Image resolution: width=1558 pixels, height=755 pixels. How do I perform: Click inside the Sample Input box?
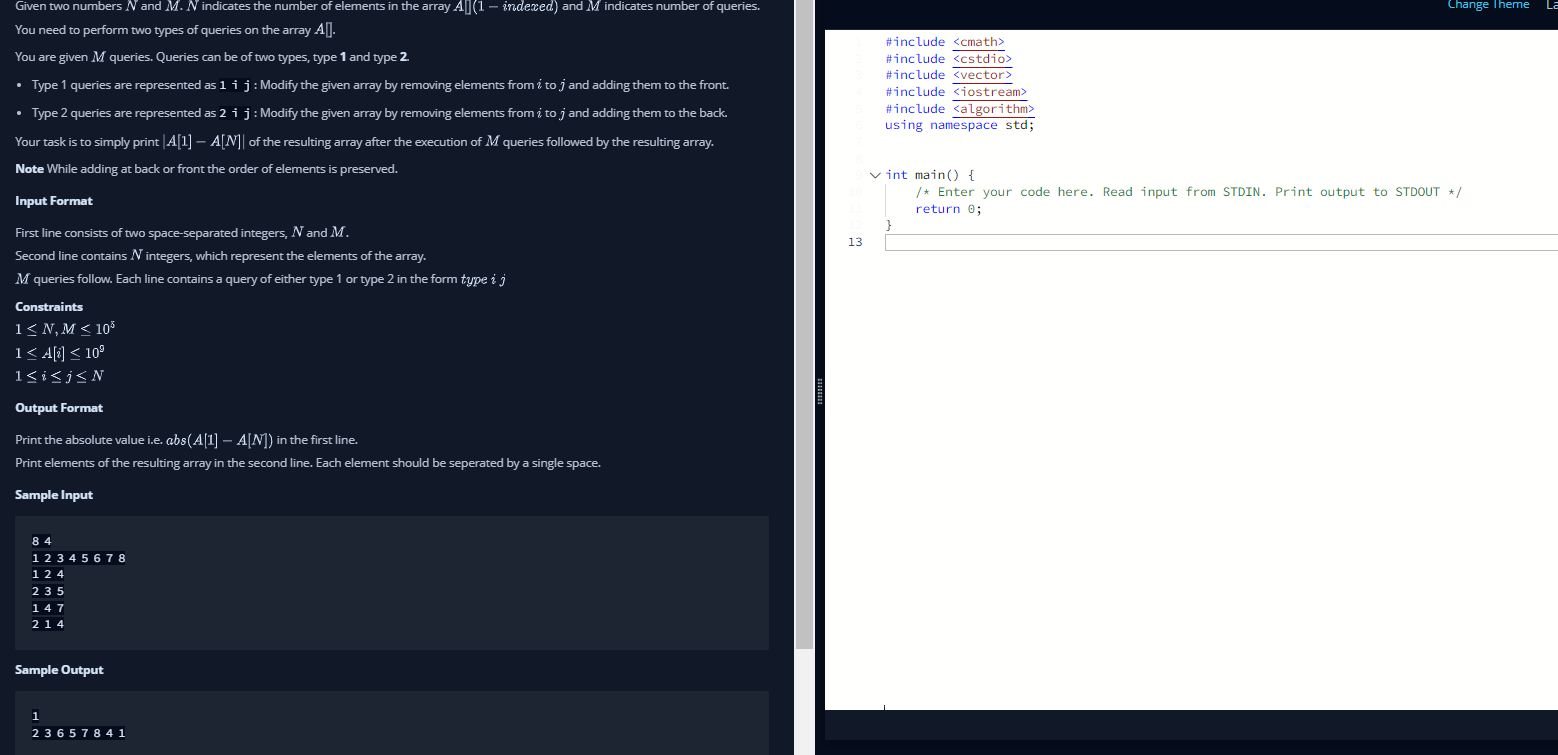click(390, 583)
